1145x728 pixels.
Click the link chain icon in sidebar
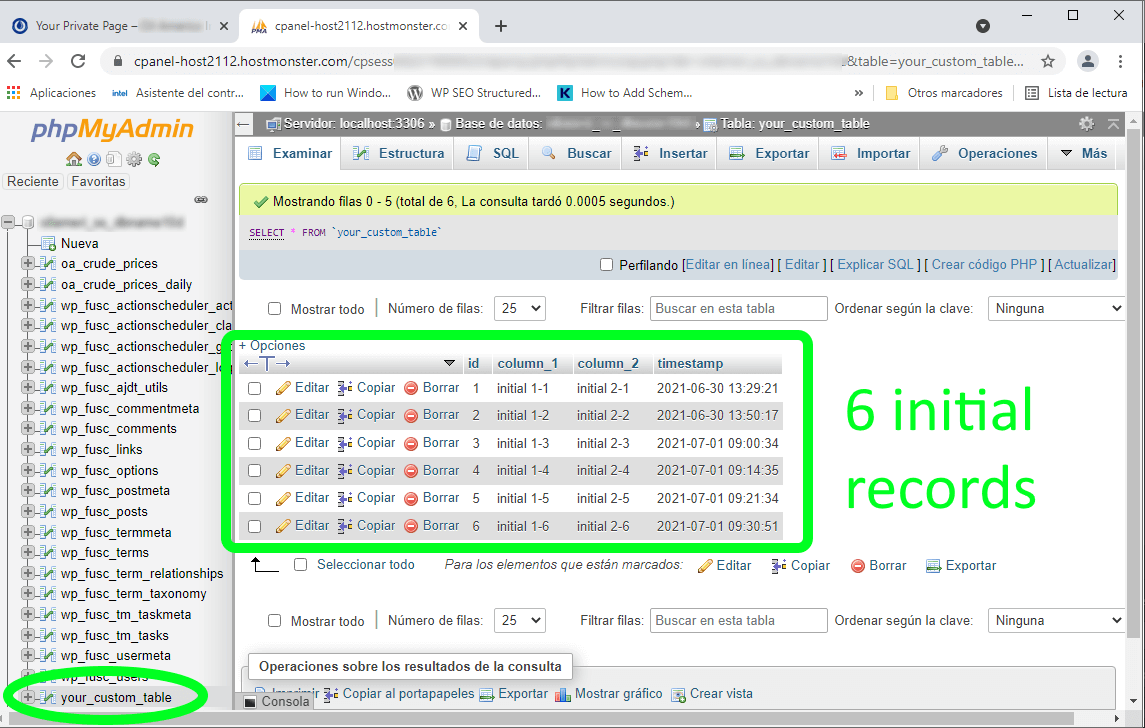coord(201,199)
